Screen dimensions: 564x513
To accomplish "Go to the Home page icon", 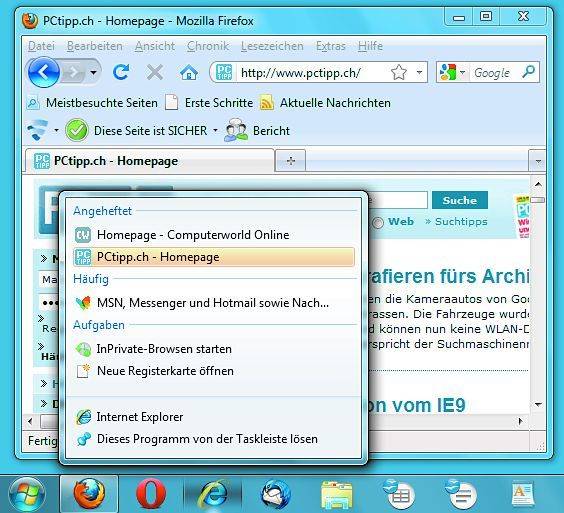I will 189,73.
